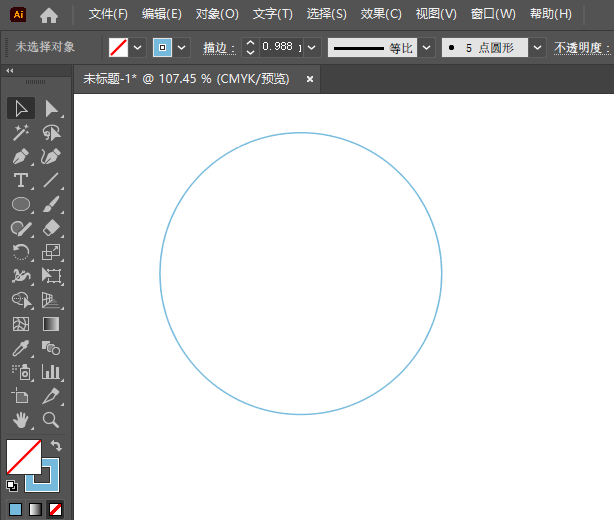Screen dimensions: 614x520
Task: Open the brush definition dropdown
Action: point(538,48)
